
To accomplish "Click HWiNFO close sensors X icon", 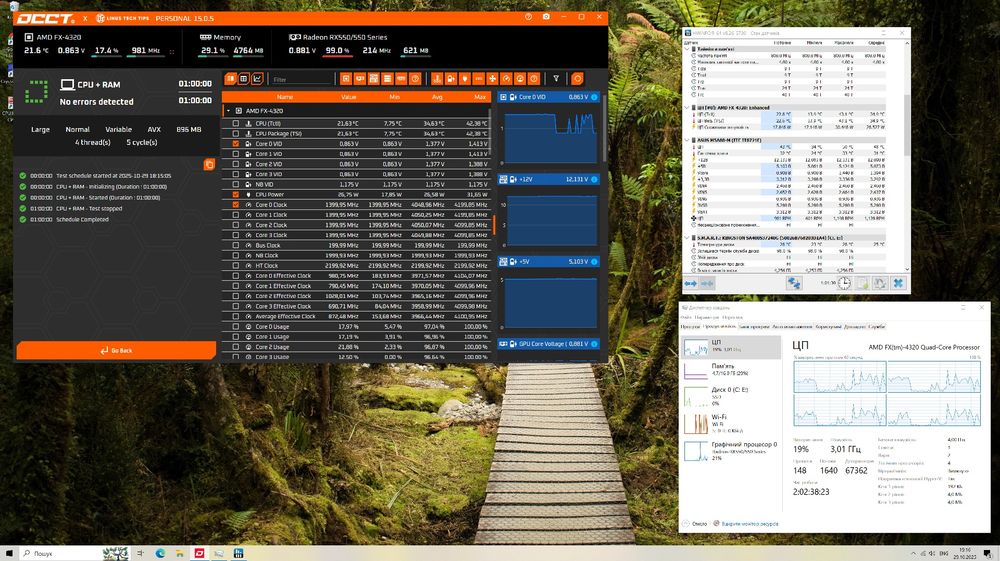I will pyautogui.click(x=898, y=283).
